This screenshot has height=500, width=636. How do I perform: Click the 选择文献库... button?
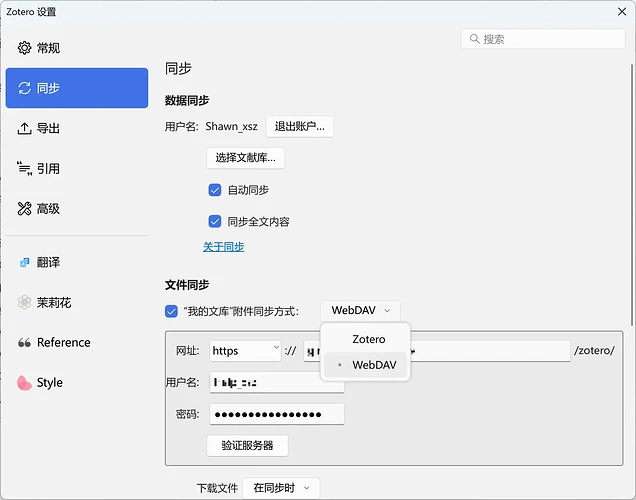coord(245,158)
